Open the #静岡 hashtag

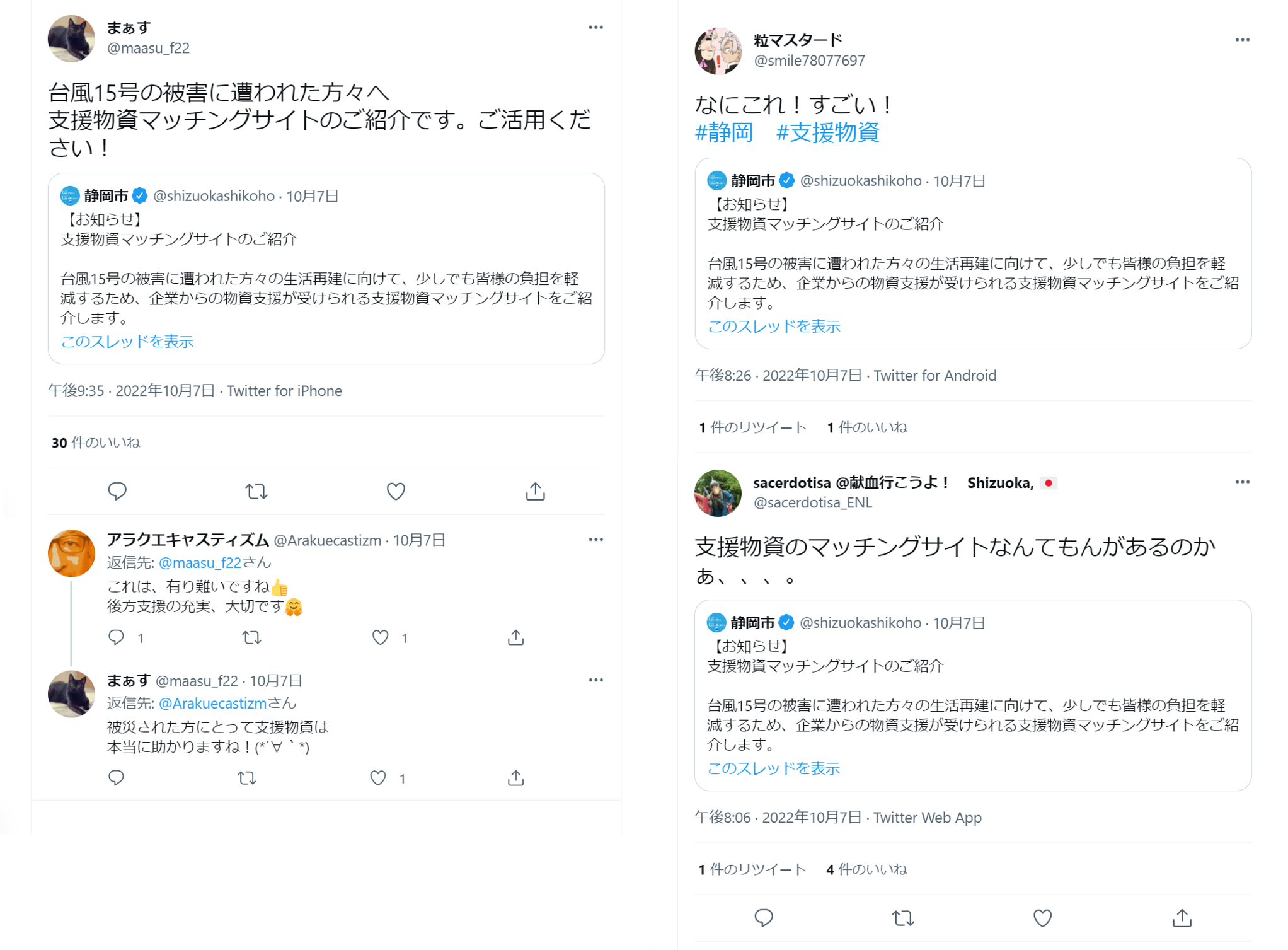click(x=723, y=133)
